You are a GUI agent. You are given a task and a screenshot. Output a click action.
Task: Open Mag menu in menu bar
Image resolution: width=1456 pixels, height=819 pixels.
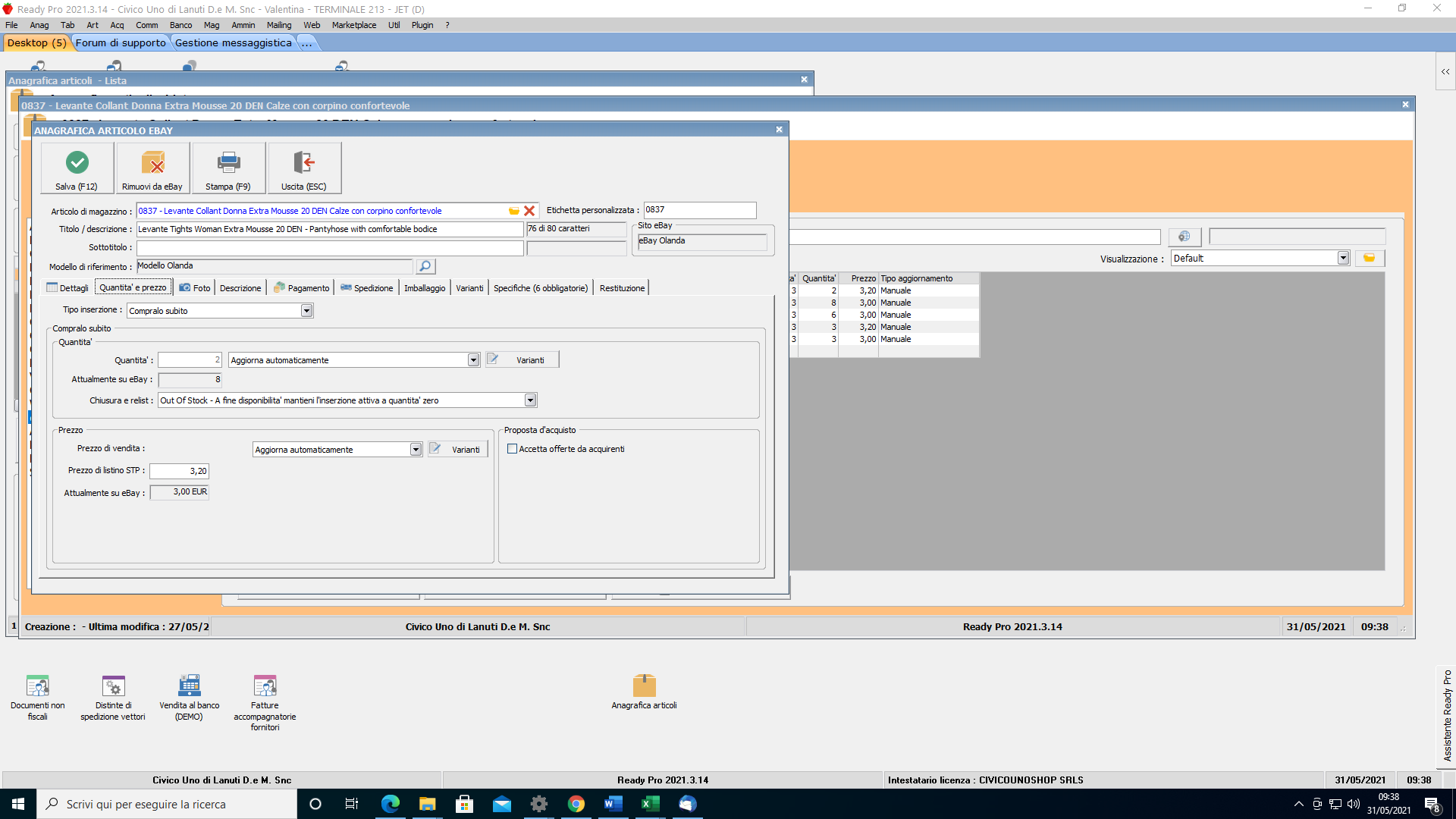212,25
